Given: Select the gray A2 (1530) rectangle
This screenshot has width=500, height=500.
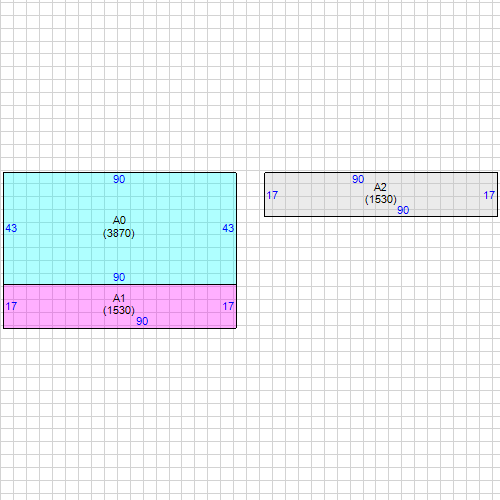Looking at the screenshot, I should [381, 194].
